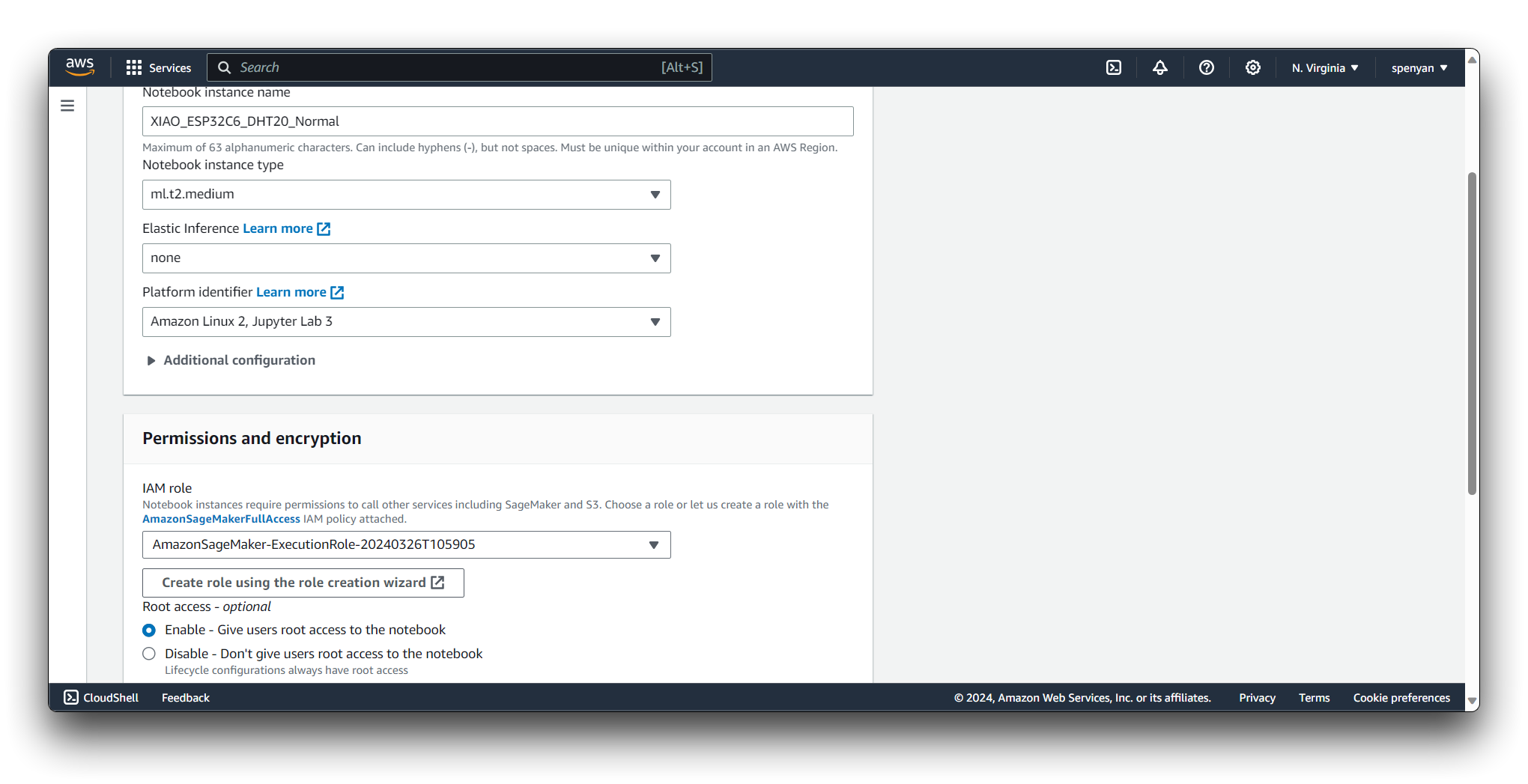
Task: Click the CloudShell icon in the footer
Action: 71,697
